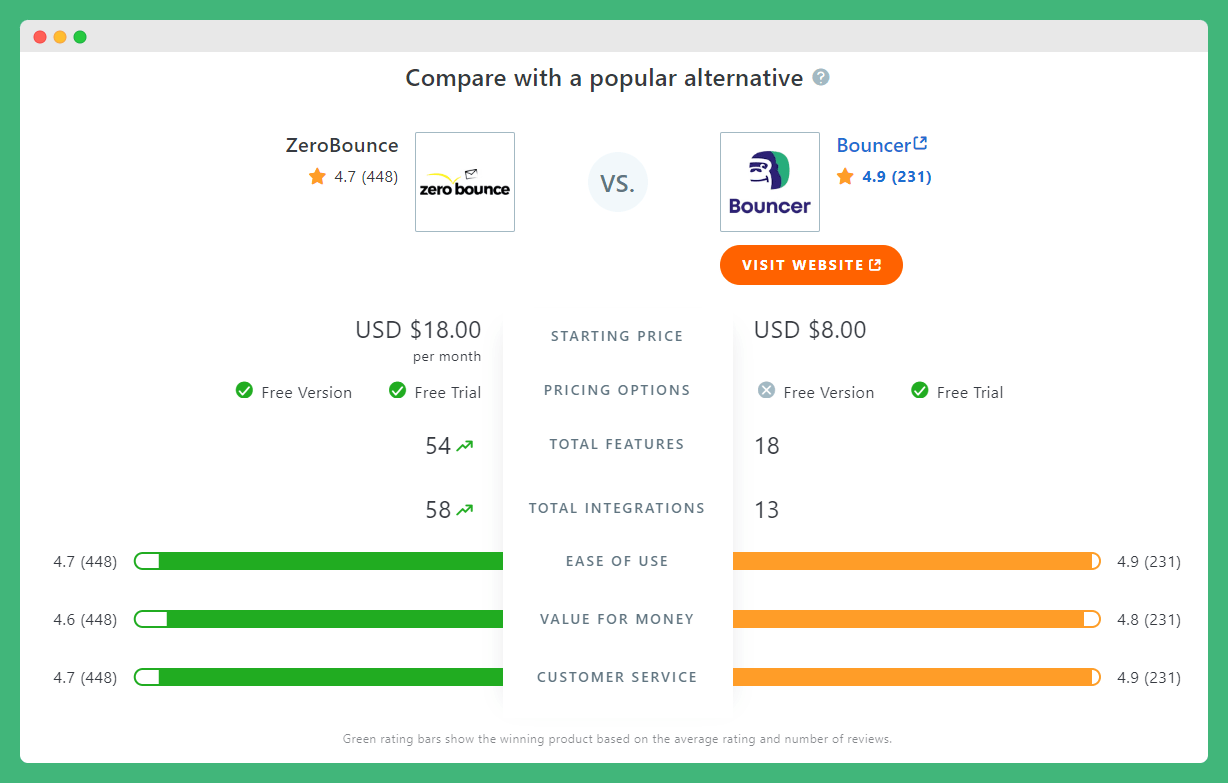The image size is (1228, 783).
Task: Click the trend arrow beside 54 features
Action: pyautogui.click(x=465, y=446)
